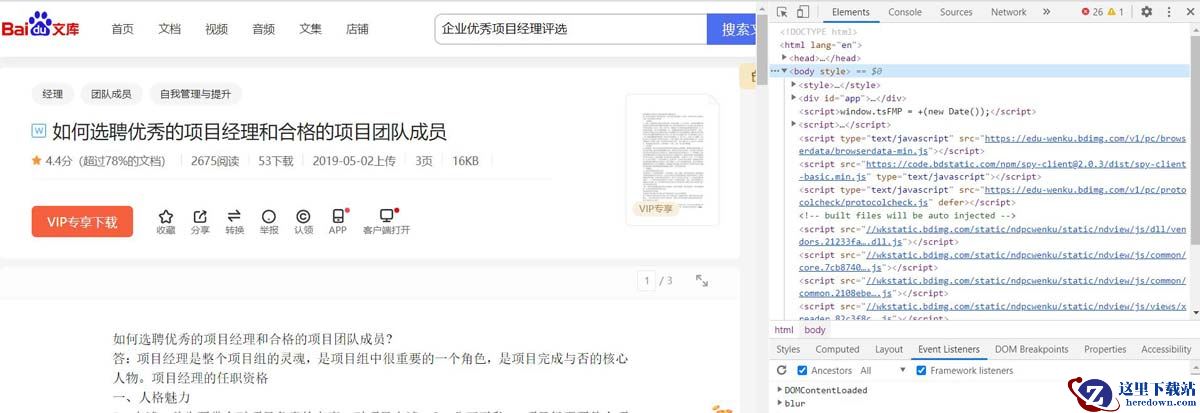Disable the Framework listeners checkbox
Viewport: 1200px width, 413px height.
tap(920, 371)
